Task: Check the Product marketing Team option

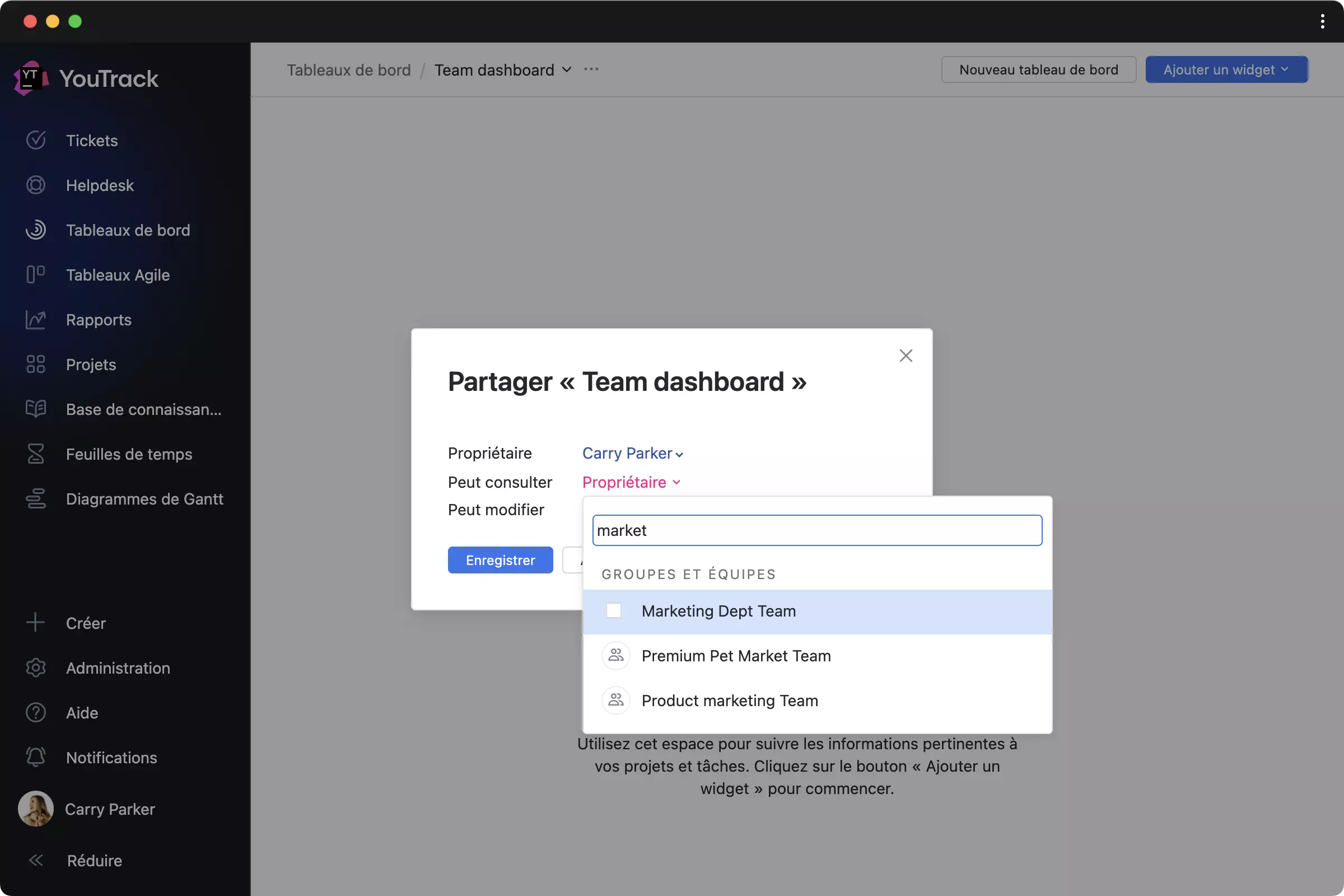Action: 614,700
